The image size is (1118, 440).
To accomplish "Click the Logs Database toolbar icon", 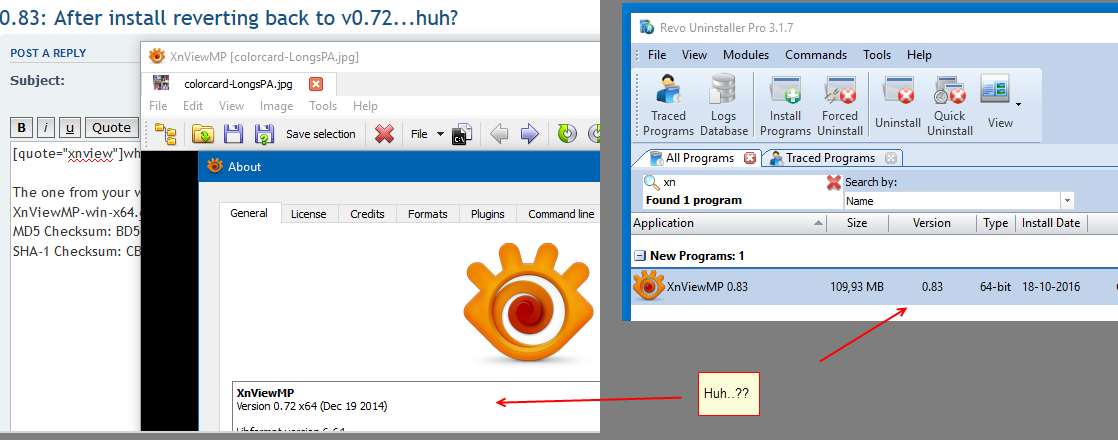I will (x=724, y=106).
